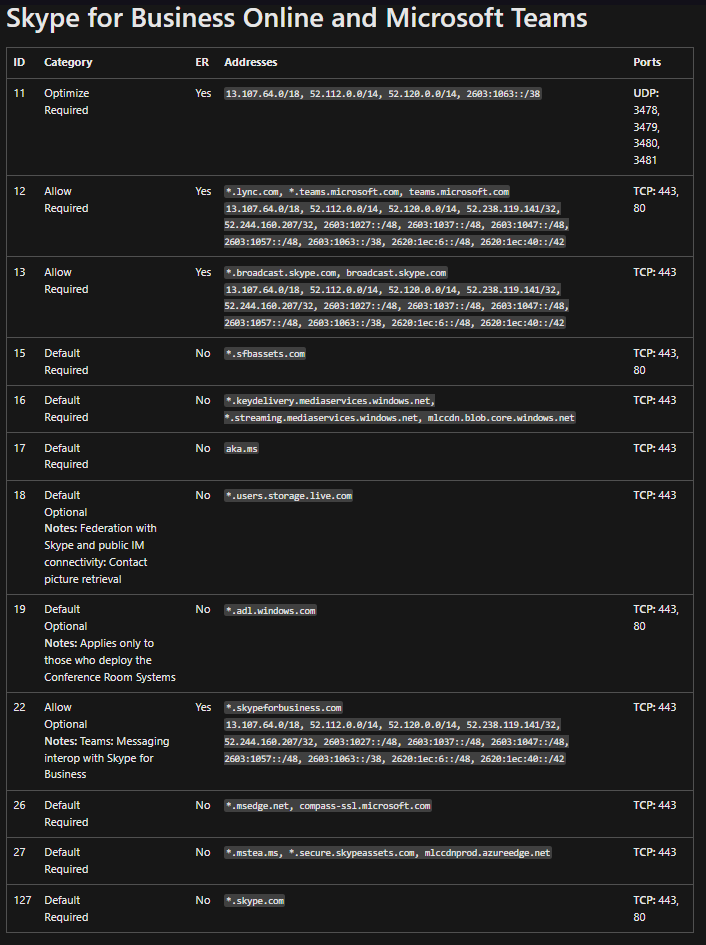Screen dimensions: 706x945
Task: Click the ID column header
Action: [19, 62]
